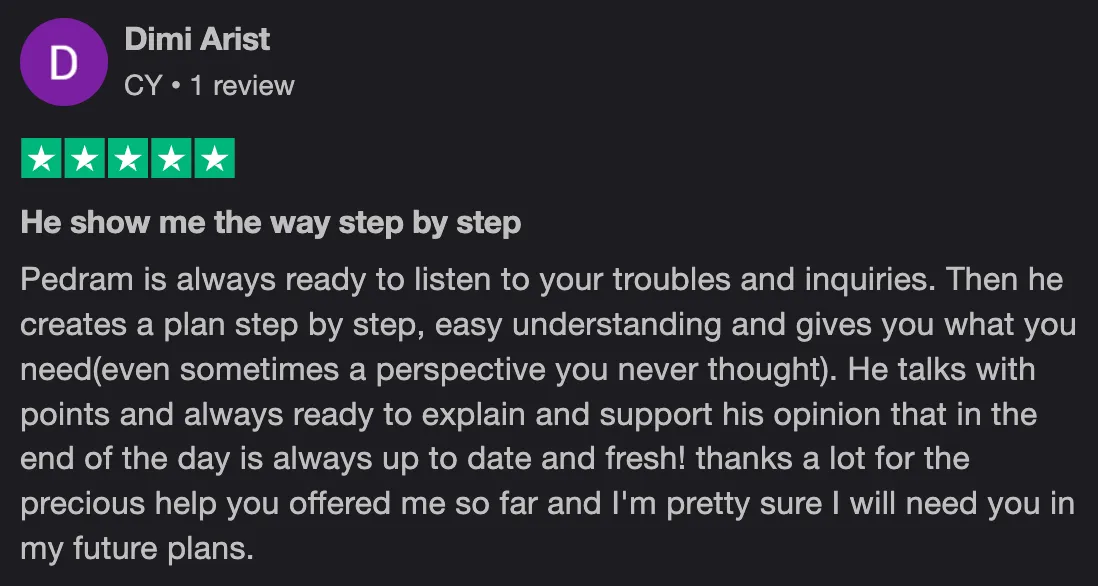Click the line starting precious help you offered

[548, 505]
